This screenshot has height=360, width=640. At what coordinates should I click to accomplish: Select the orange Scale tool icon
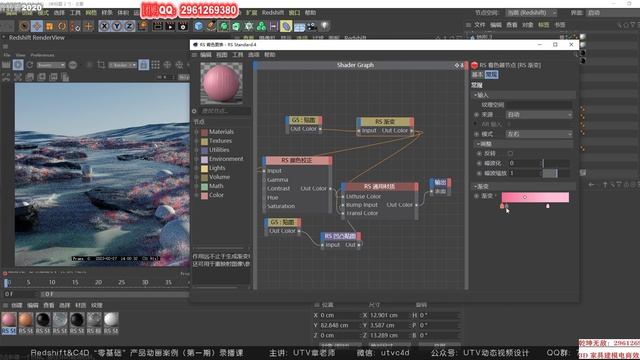point(49,26)
